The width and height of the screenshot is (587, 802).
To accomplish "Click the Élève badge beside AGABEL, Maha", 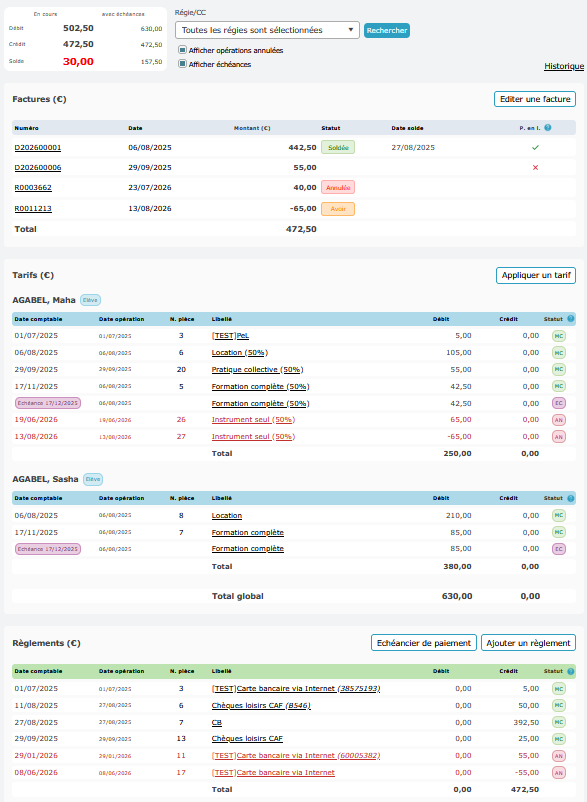I will click(91, 300).
